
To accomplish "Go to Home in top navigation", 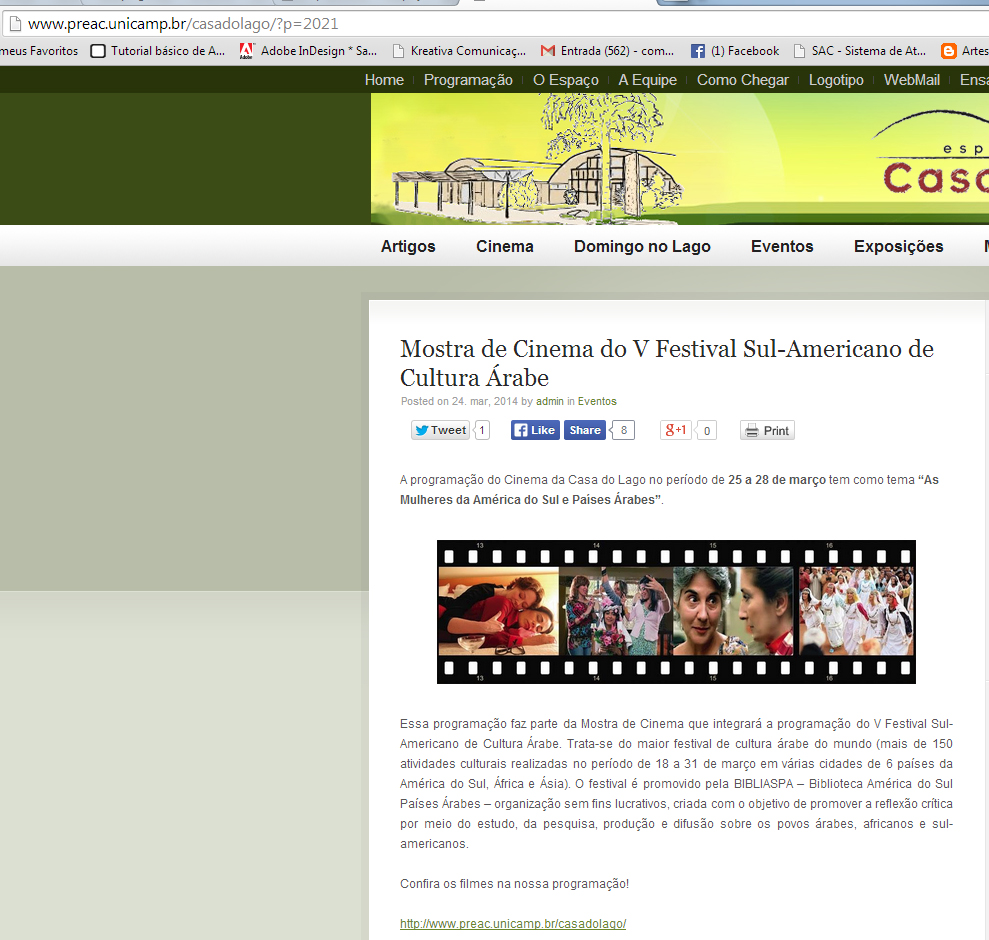I will [384, 80].
